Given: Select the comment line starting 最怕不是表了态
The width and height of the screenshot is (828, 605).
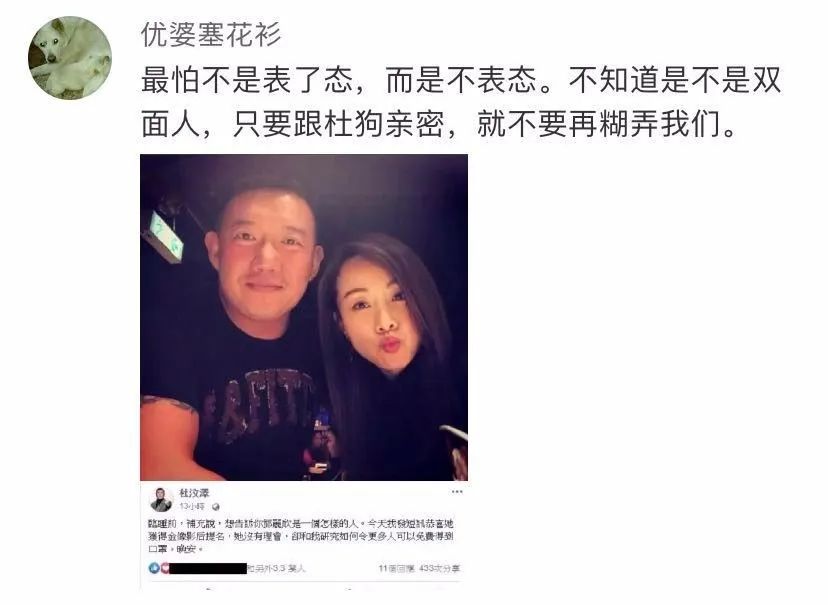Looking at the screenshot, I should tap(460, 81).
